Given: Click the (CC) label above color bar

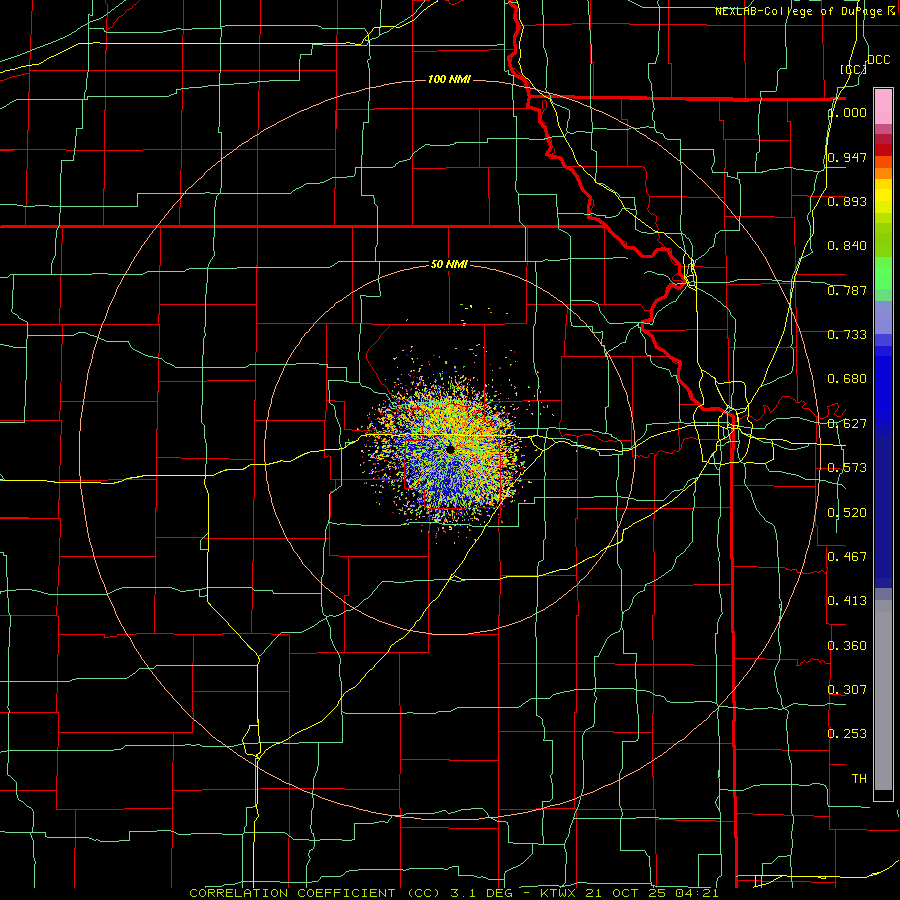Looking at the screenshot, I should 854,69.
